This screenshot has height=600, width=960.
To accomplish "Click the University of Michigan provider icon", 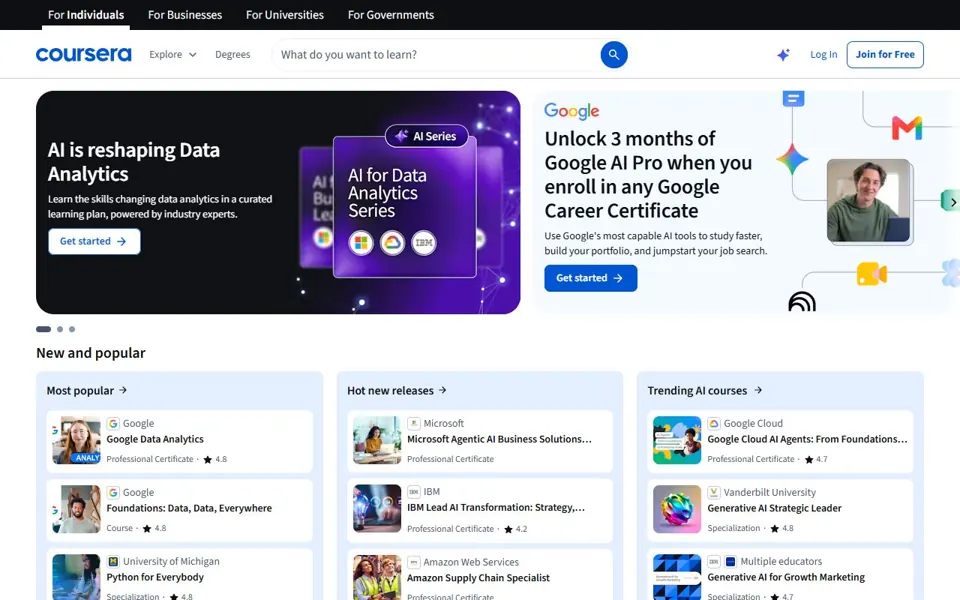I will 113,561.
